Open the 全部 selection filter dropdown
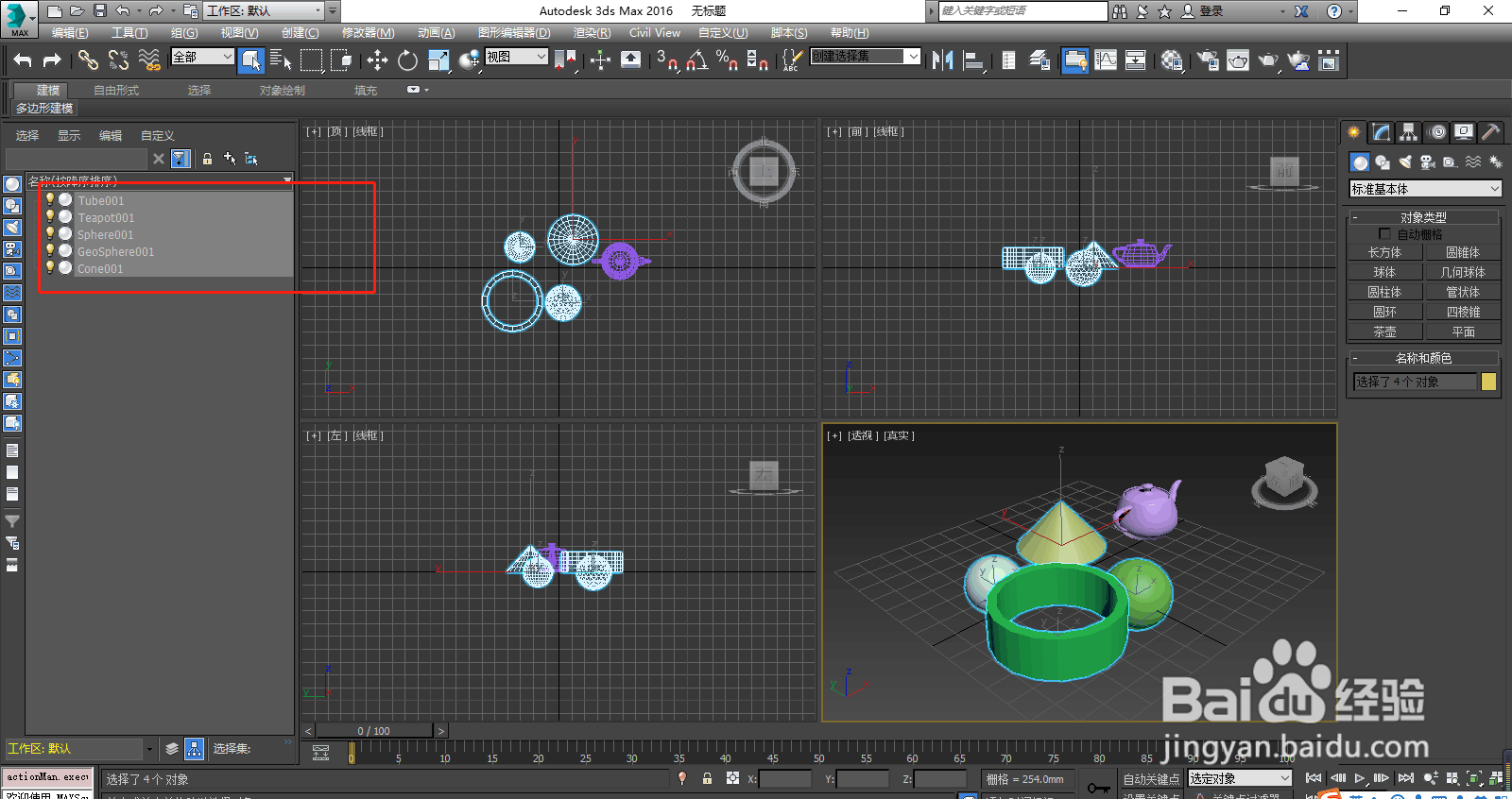1512x799 pixels. [x=202, y=57]
